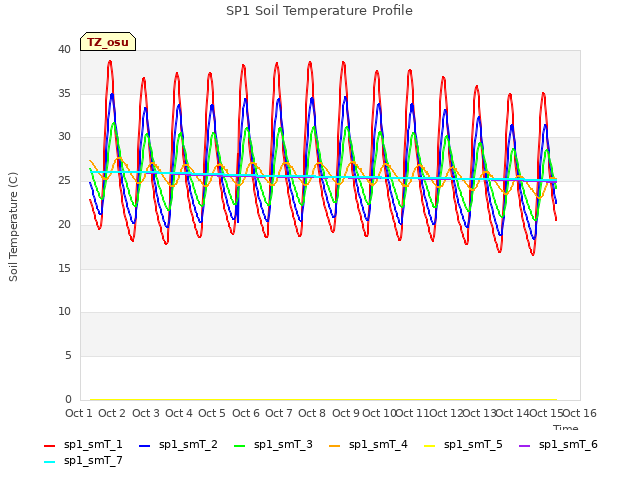Click the Oct 3 x-axis label

146,413
